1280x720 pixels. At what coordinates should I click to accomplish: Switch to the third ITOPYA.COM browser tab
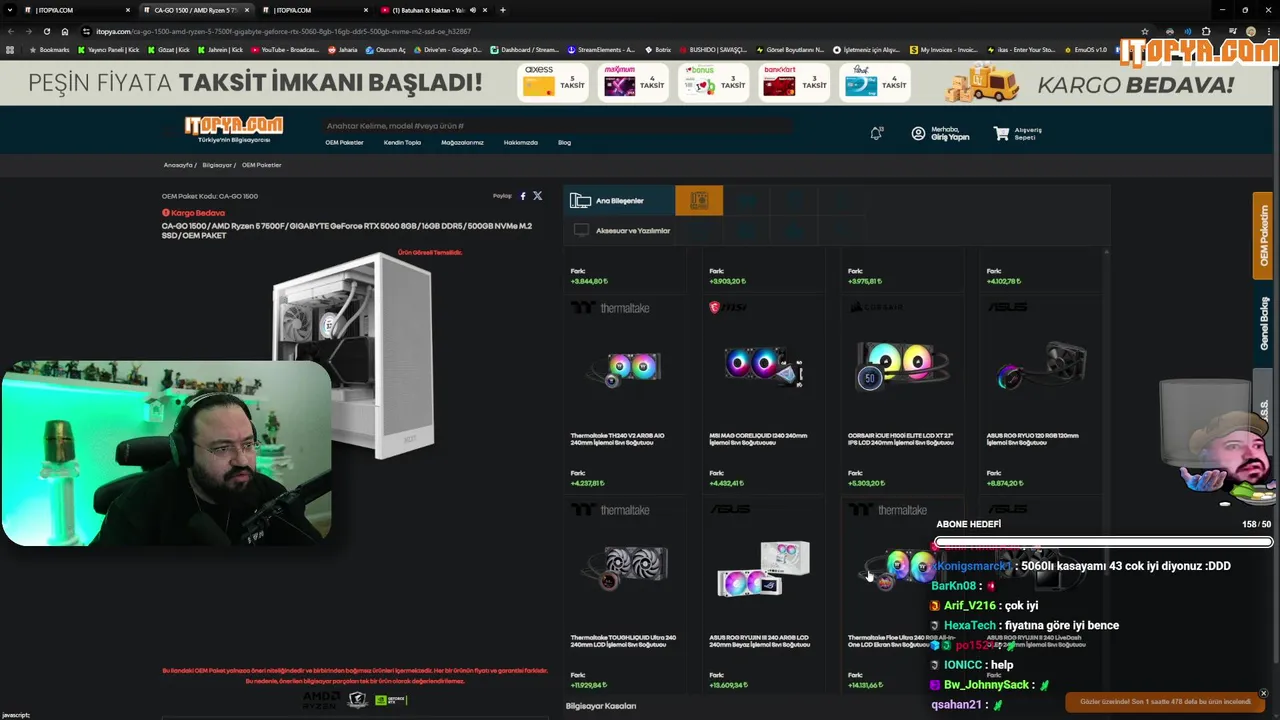point(315,10)
